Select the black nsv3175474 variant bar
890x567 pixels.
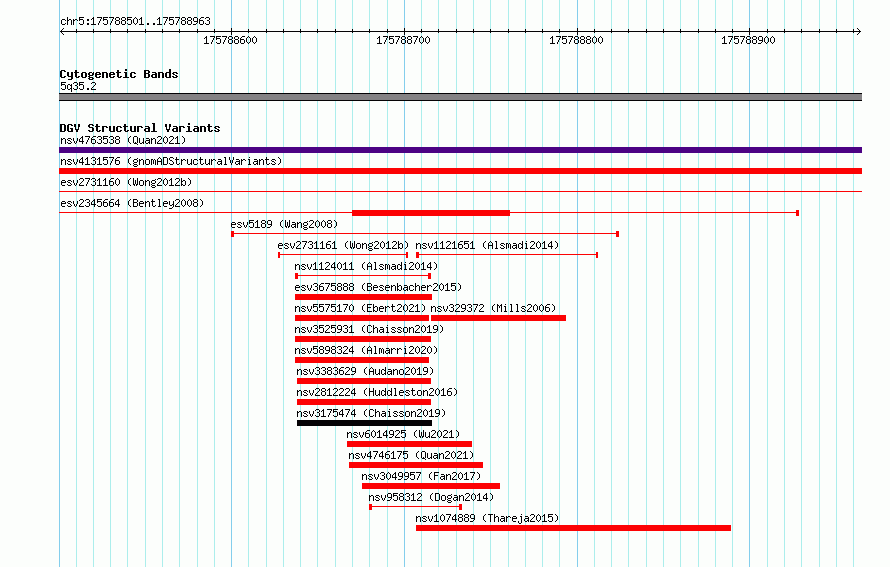coord(364,423)
